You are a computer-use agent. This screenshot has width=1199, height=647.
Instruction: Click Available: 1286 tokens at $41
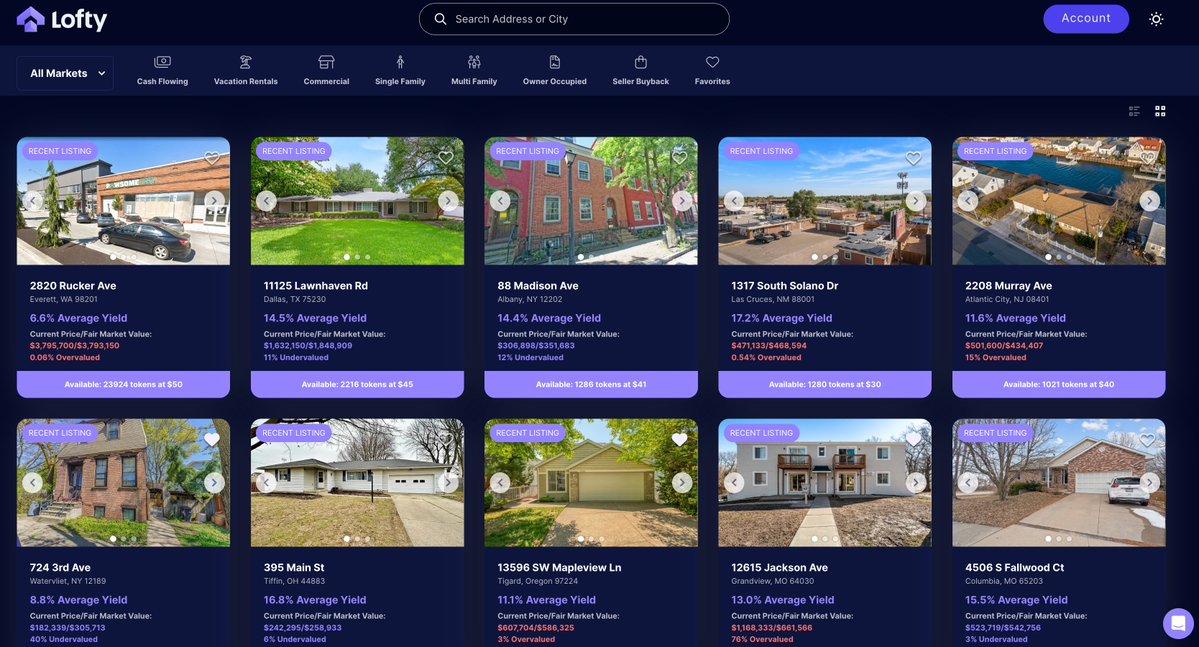point(591,385)
